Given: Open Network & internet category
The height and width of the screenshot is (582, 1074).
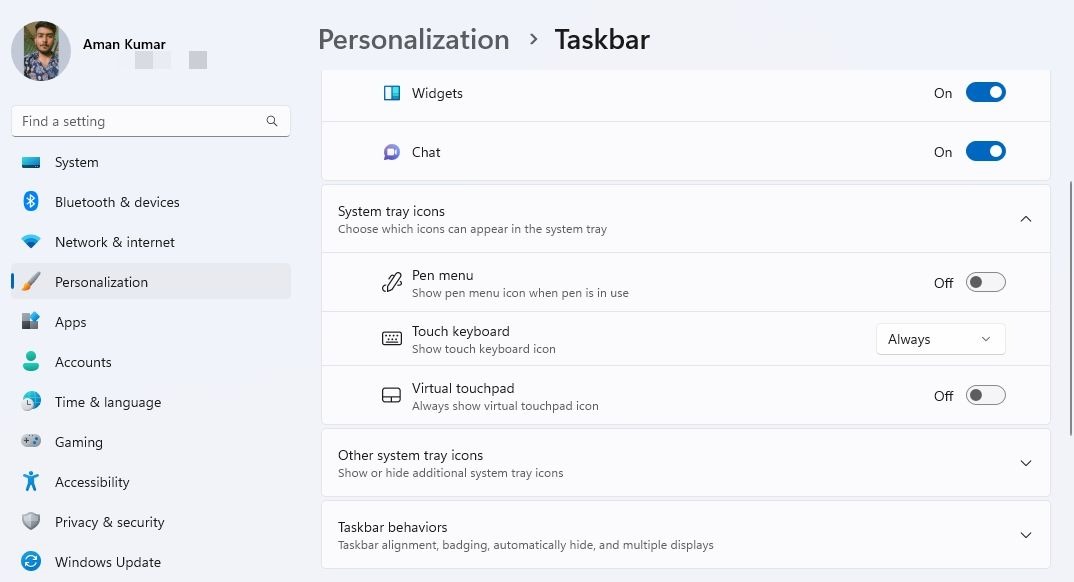Looking at the screenshot, I should click(151, 242).
